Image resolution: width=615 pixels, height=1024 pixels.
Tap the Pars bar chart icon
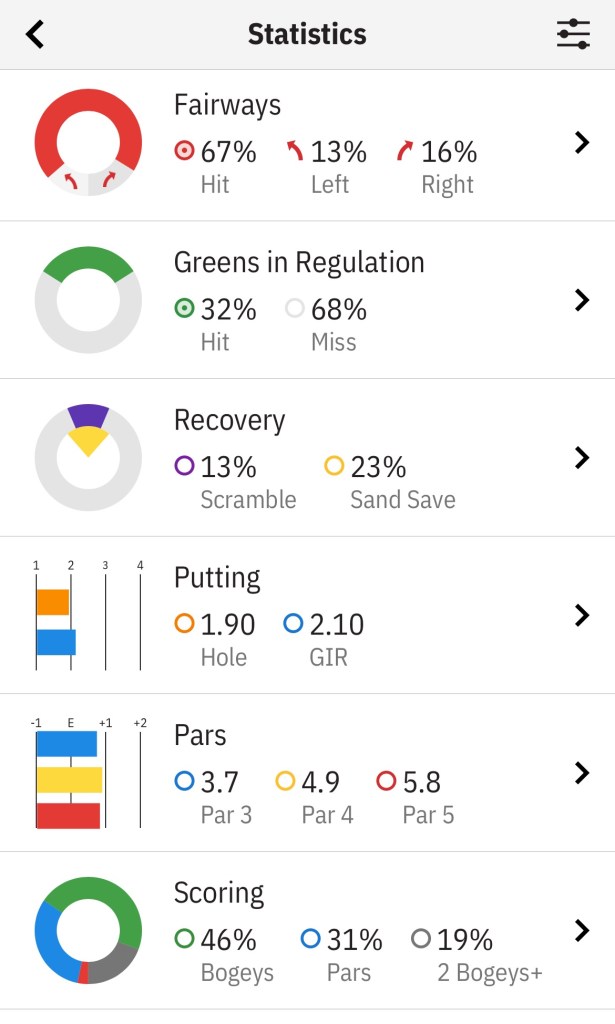88,773
